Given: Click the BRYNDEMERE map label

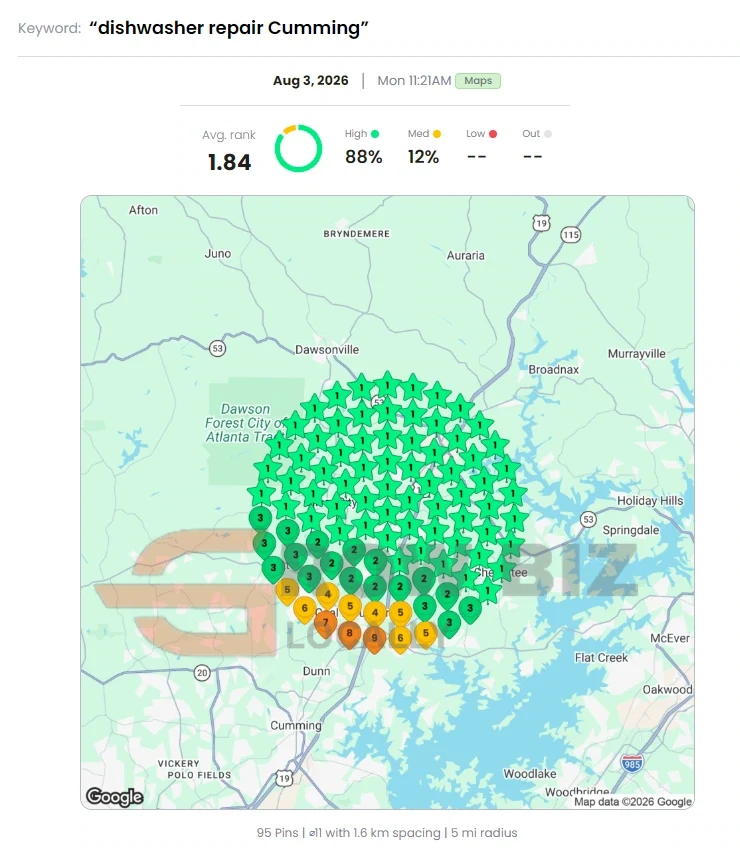Looking at the screenshot, I should click(357, 234).
